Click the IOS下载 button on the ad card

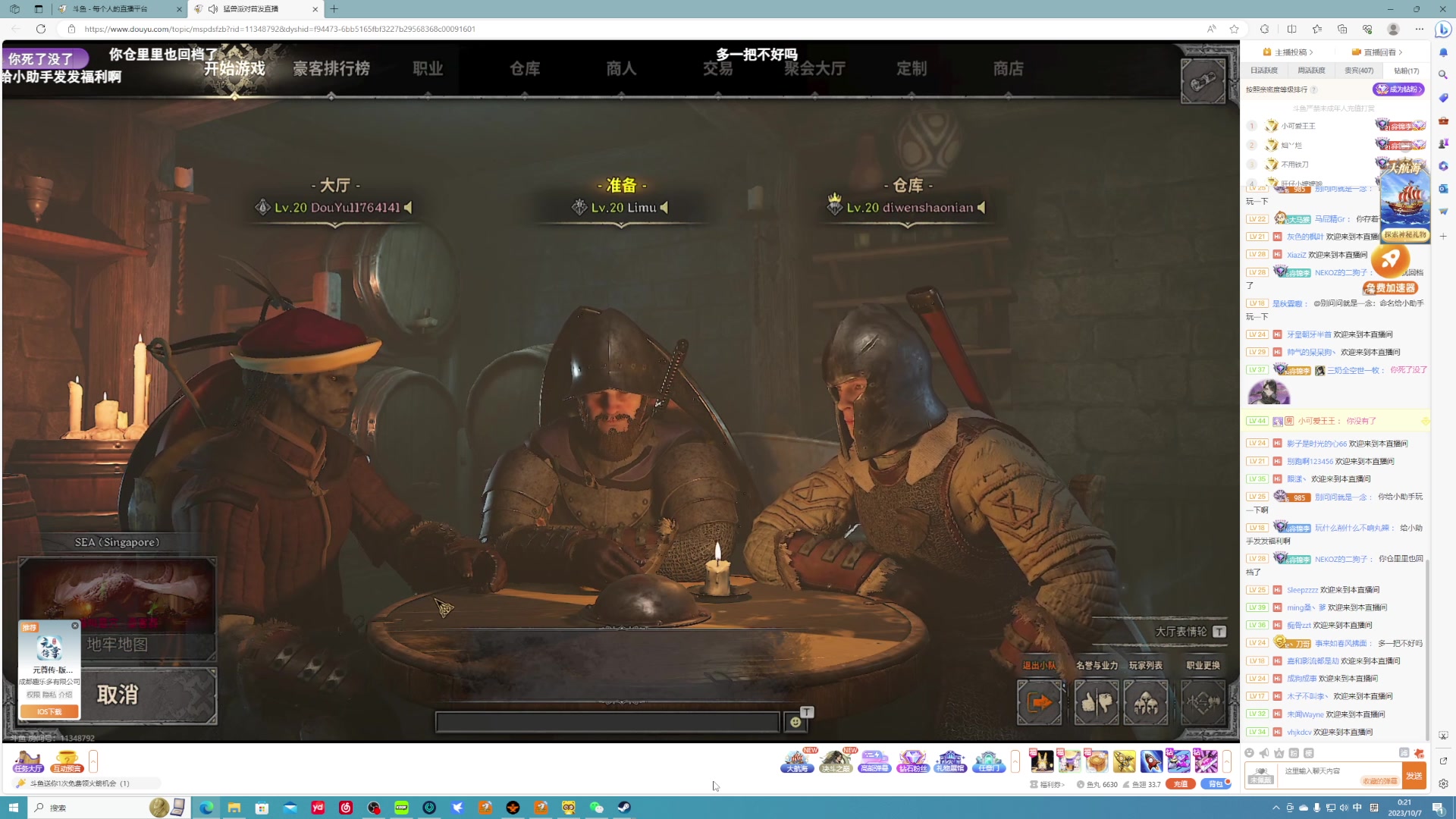coord(49,712)
